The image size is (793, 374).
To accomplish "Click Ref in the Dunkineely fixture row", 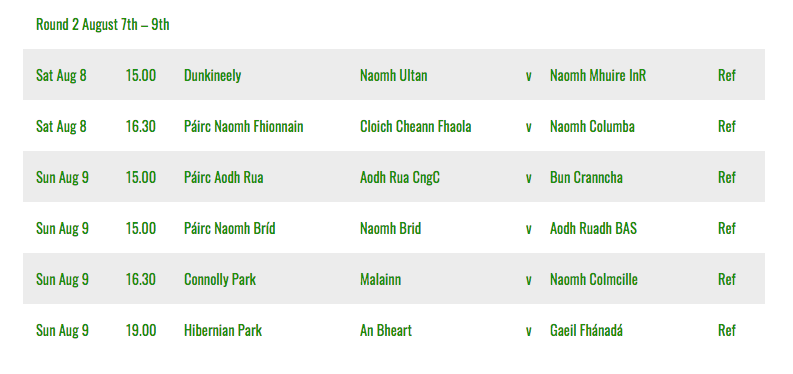I will pos(727,75).
